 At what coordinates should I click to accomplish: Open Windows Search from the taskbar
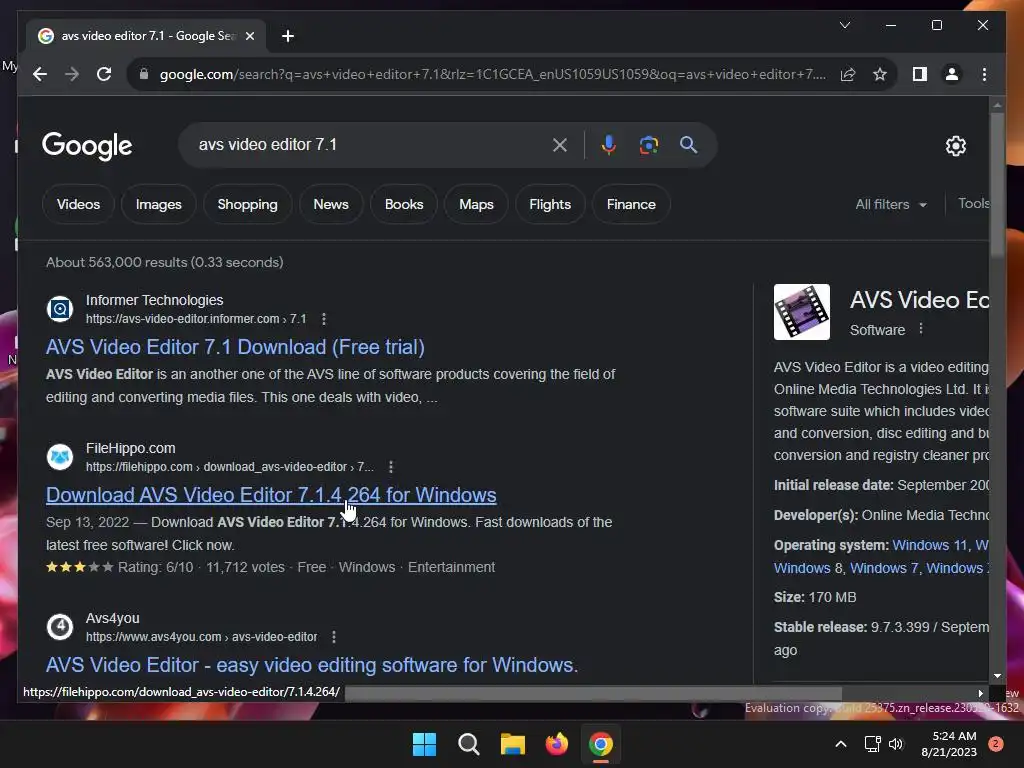click(x=469, y=744)
